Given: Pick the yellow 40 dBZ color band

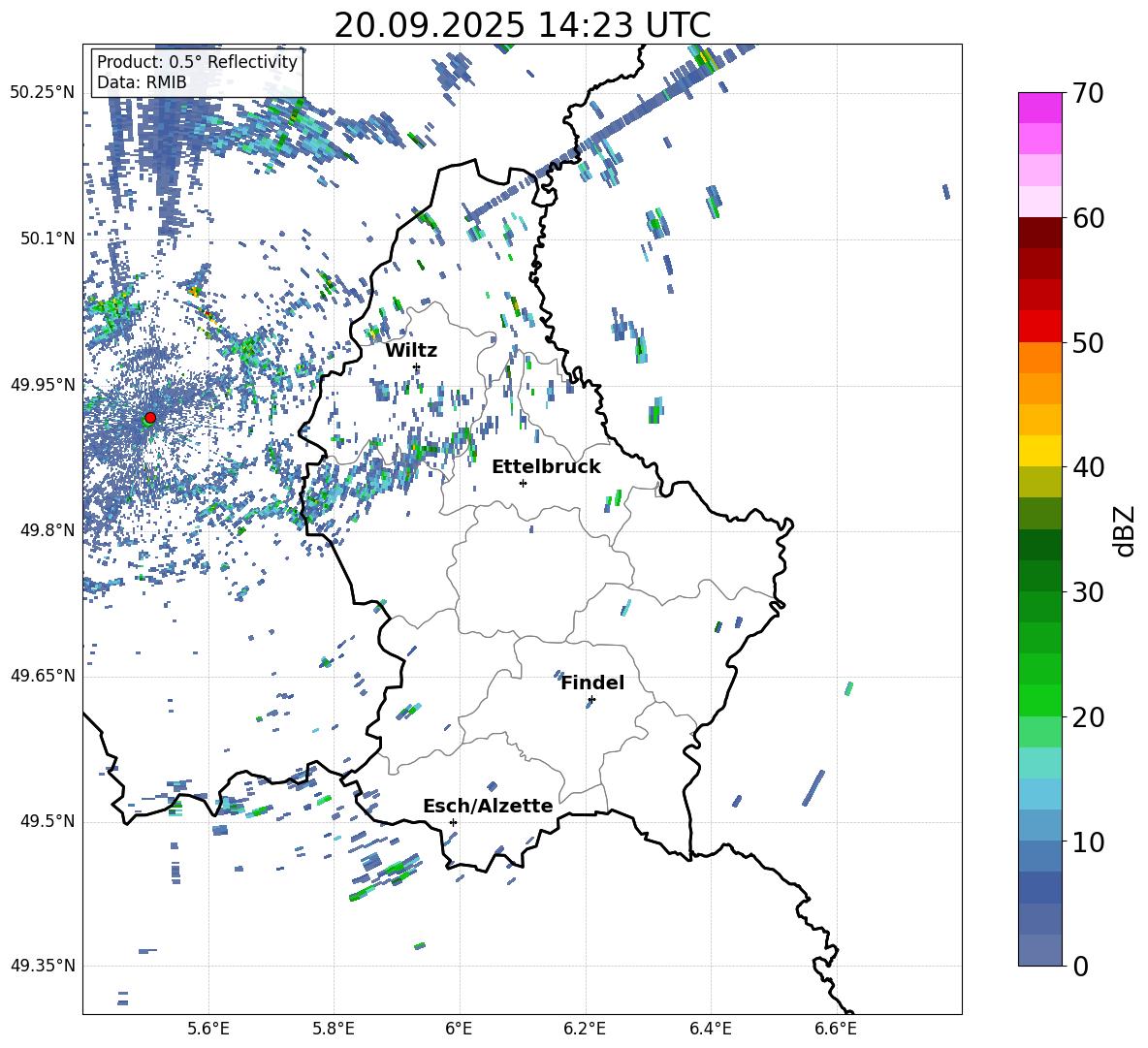Looking at the screenshot, I should click(x=1039, y=451).
